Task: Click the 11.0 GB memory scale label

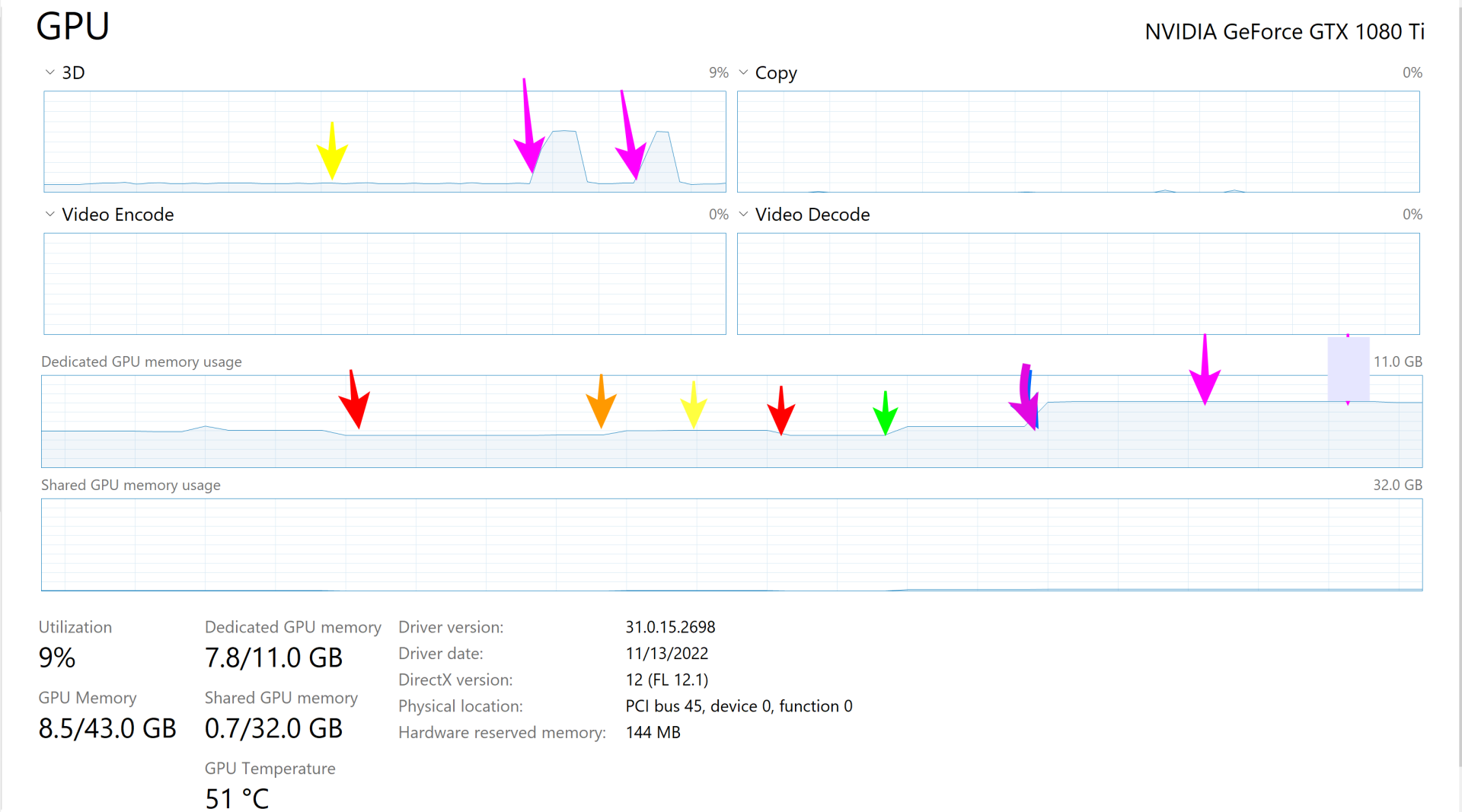Action: pos(1397,361)
